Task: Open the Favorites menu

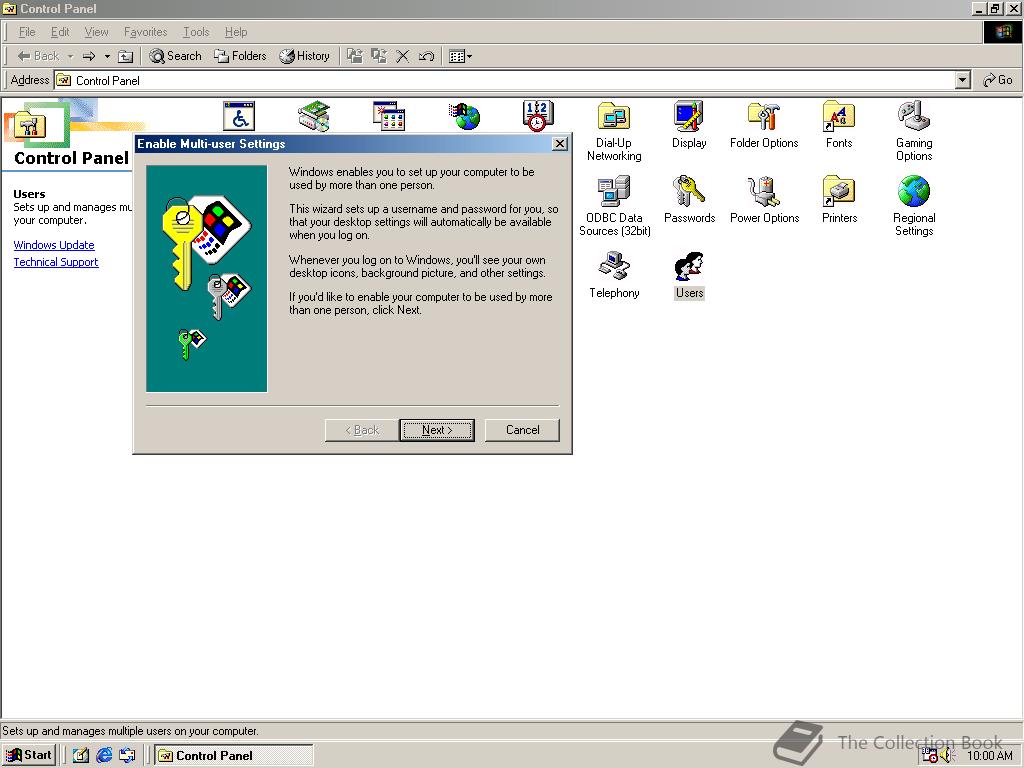Action: pos(145,32)
